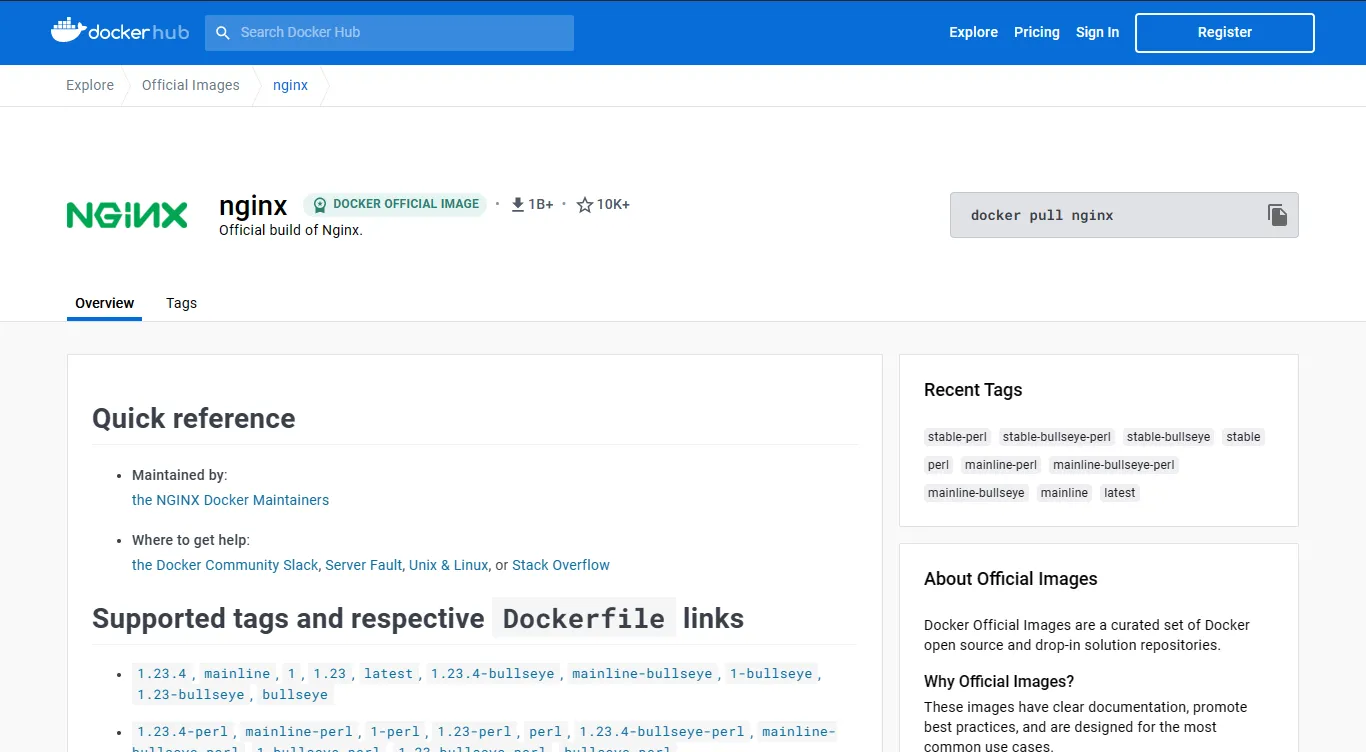Open the mainline-perl Dockerfile link

coord(299,731)
